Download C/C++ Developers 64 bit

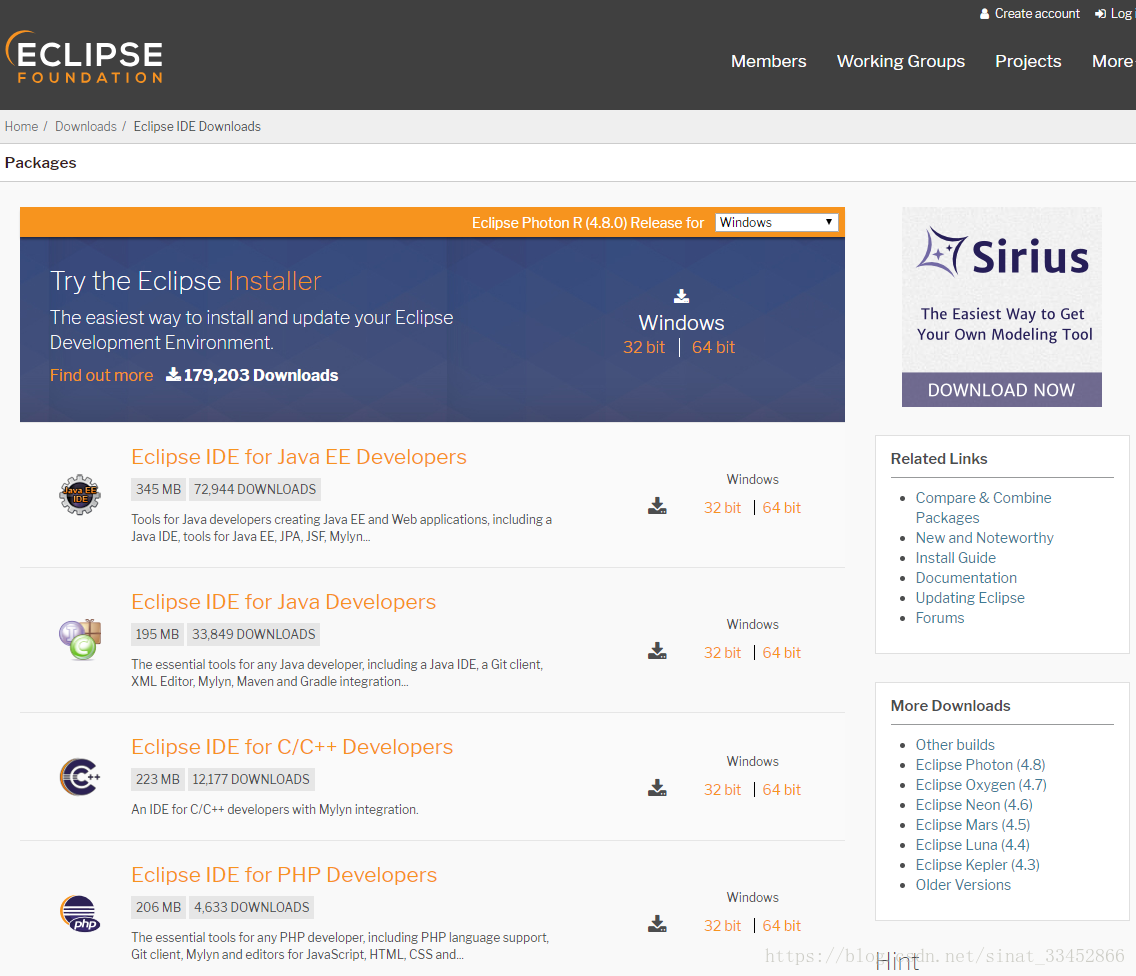point(781,790)
